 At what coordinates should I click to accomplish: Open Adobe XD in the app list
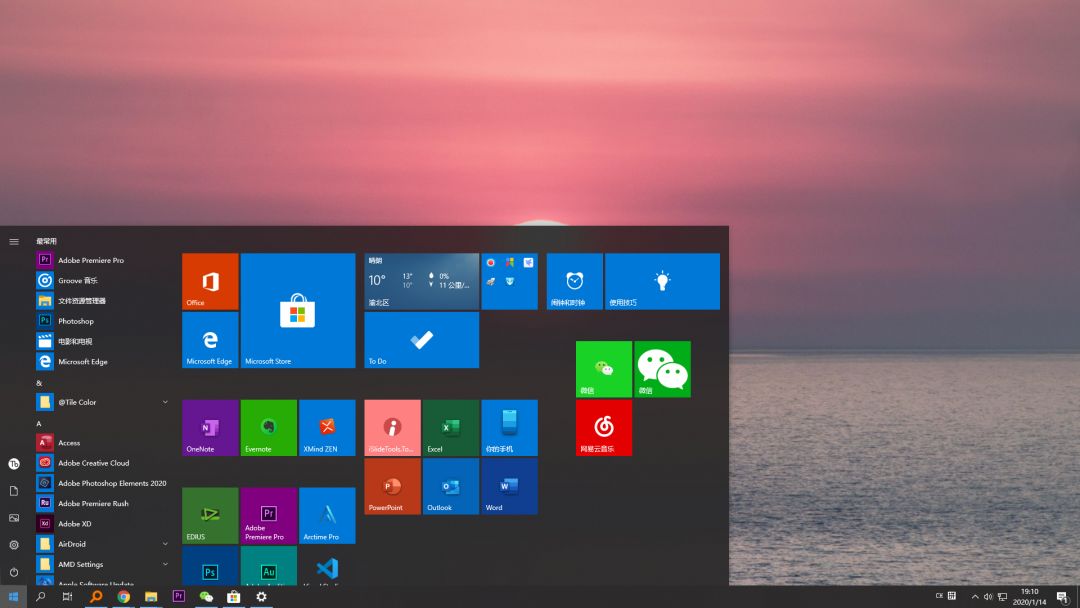click(102, 524)
